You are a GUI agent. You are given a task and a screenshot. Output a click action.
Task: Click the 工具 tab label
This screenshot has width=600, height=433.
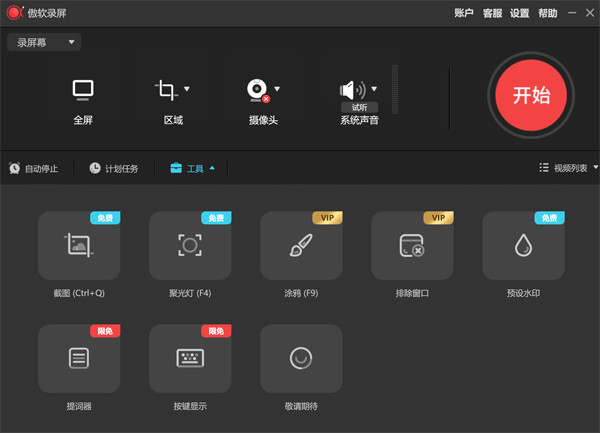click(195, 168)
